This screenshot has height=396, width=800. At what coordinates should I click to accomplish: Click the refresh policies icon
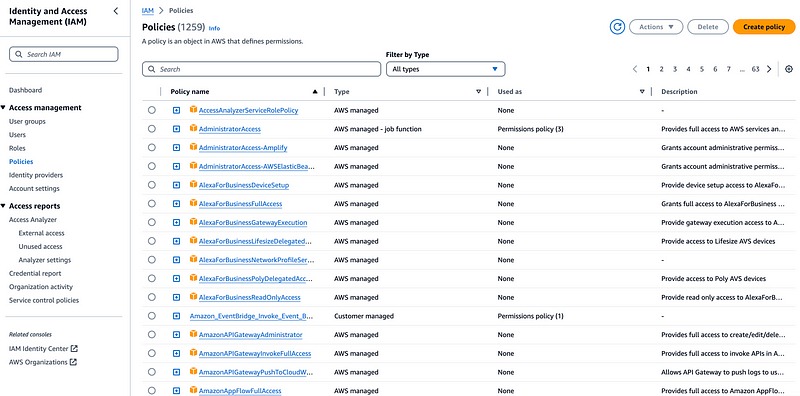click(x=617, y=27)
